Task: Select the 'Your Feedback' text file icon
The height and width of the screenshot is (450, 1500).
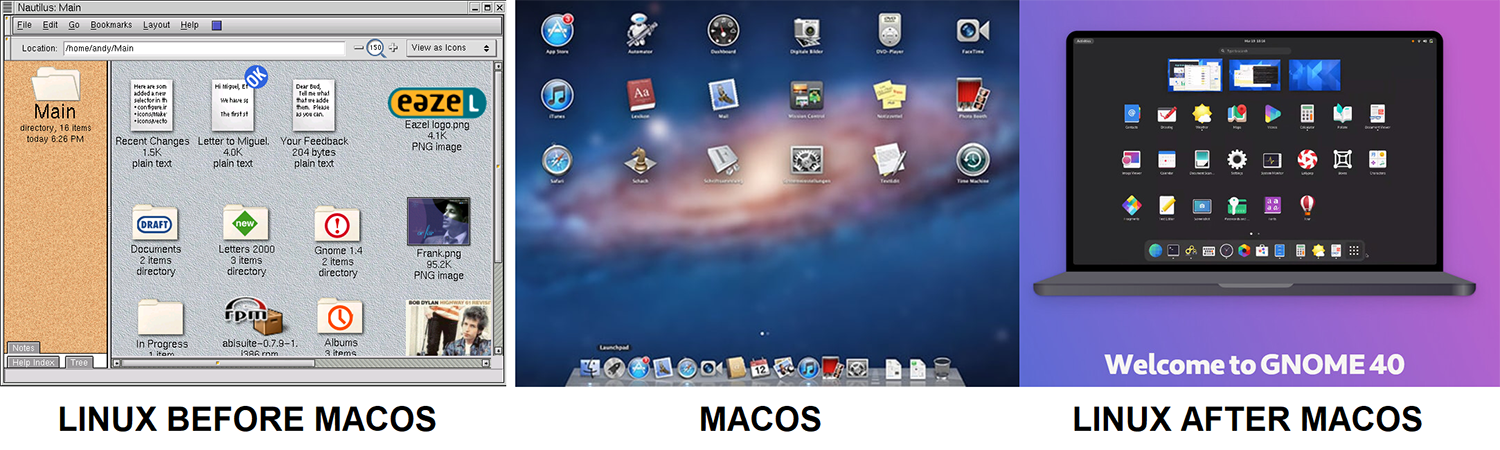Action: coord(313,105)
